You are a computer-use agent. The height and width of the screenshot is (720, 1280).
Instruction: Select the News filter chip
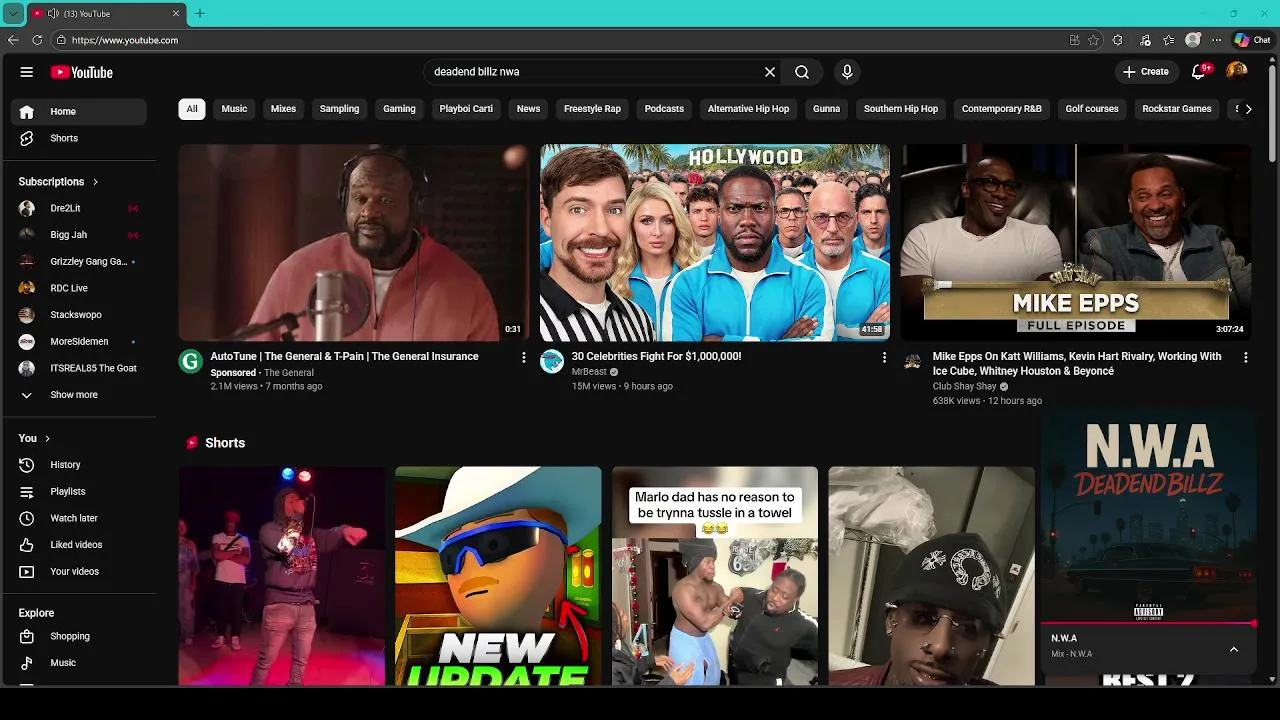528,109
